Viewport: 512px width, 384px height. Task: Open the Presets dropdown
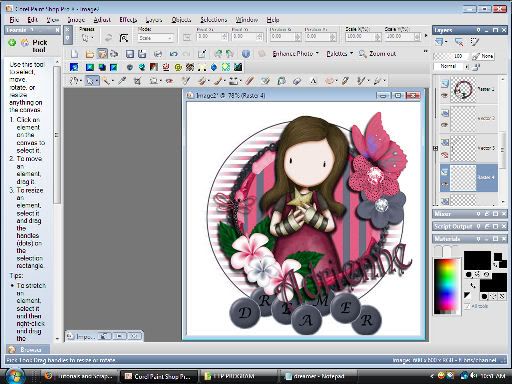(87, 38)
